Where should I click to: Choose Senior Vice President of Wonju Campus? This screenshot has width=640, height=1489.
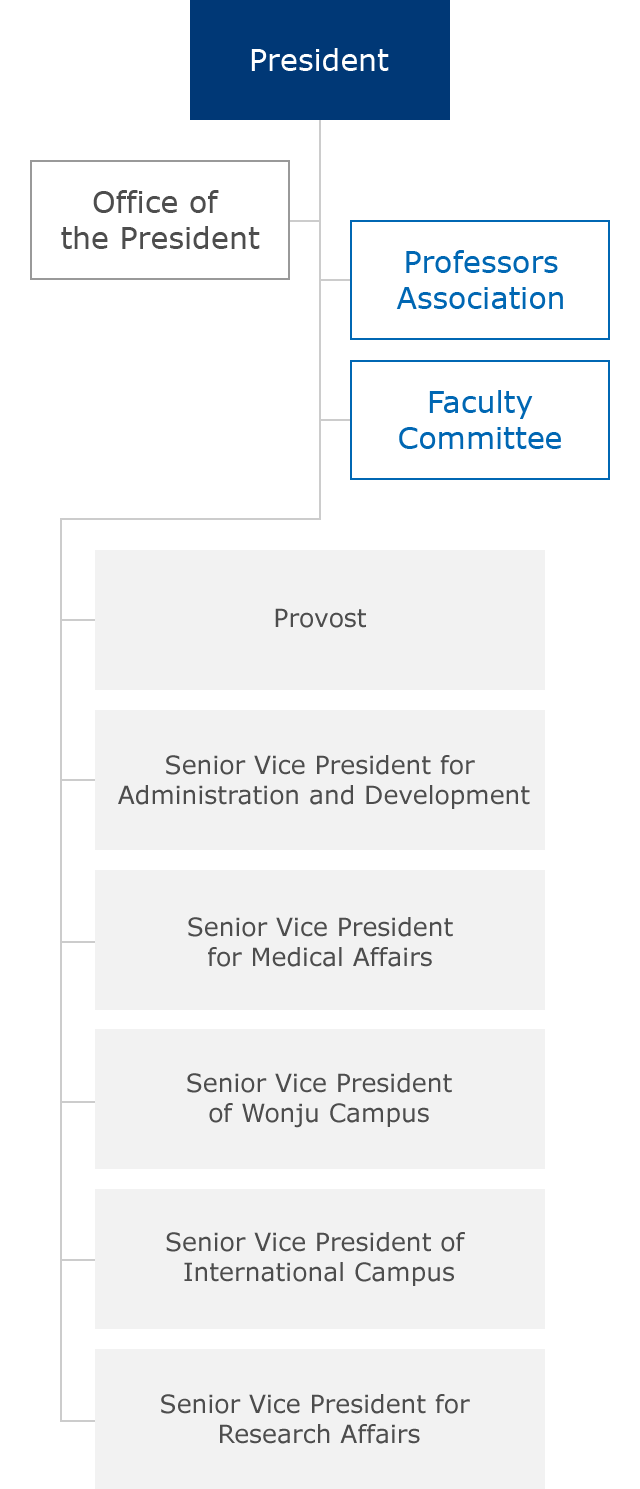320,1099
